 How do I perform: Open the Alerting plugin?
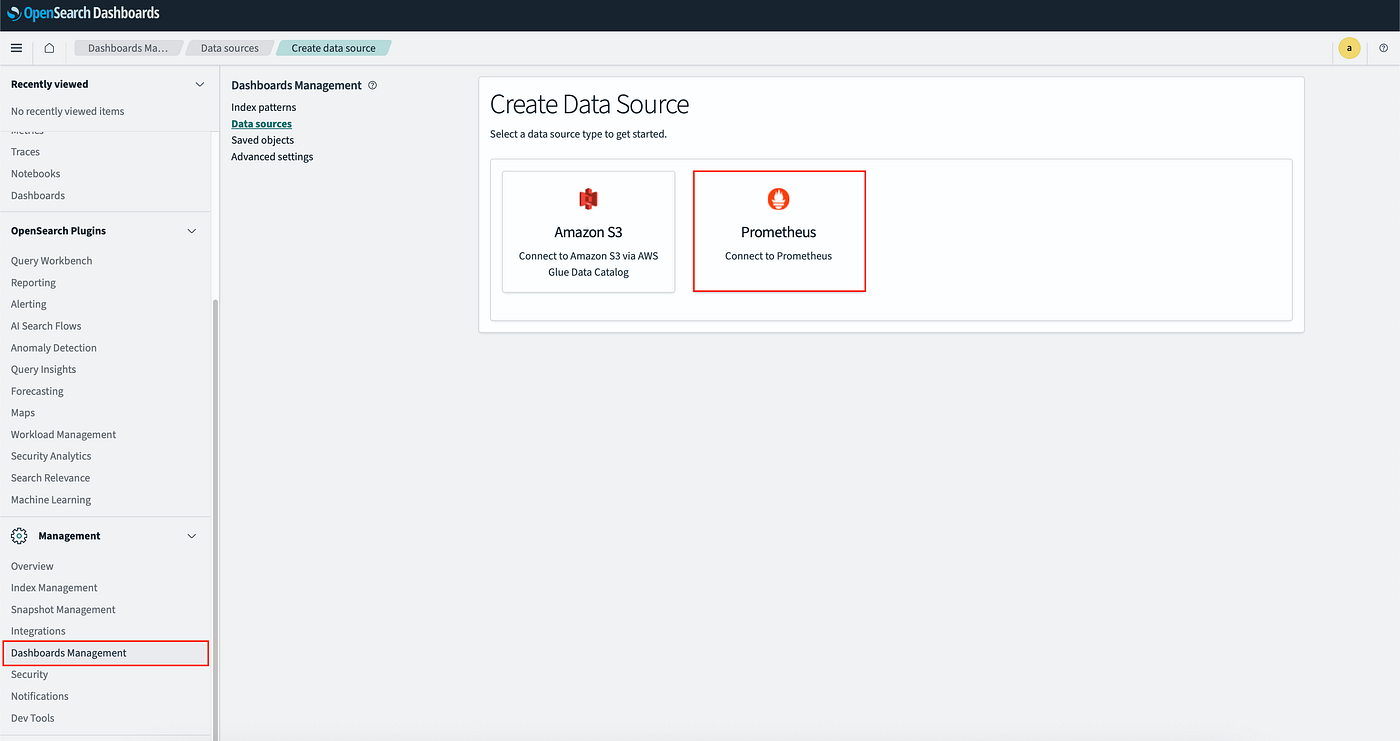pyautogui.click(x=29, y=304)
